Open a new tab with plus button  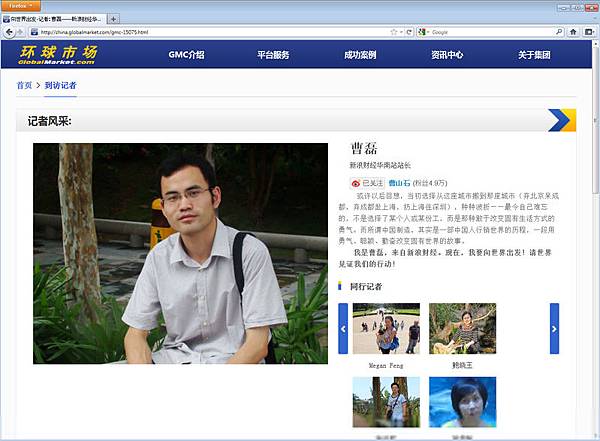click(x=113, y=18)
